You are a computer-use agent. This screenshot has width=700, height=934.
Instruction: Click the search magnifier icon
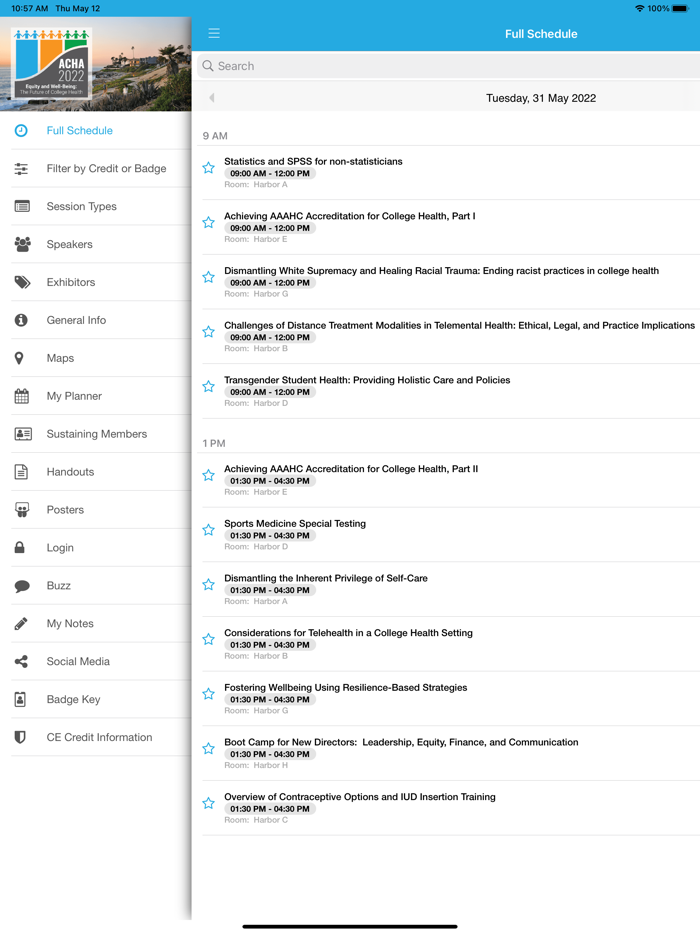(208, 66)
